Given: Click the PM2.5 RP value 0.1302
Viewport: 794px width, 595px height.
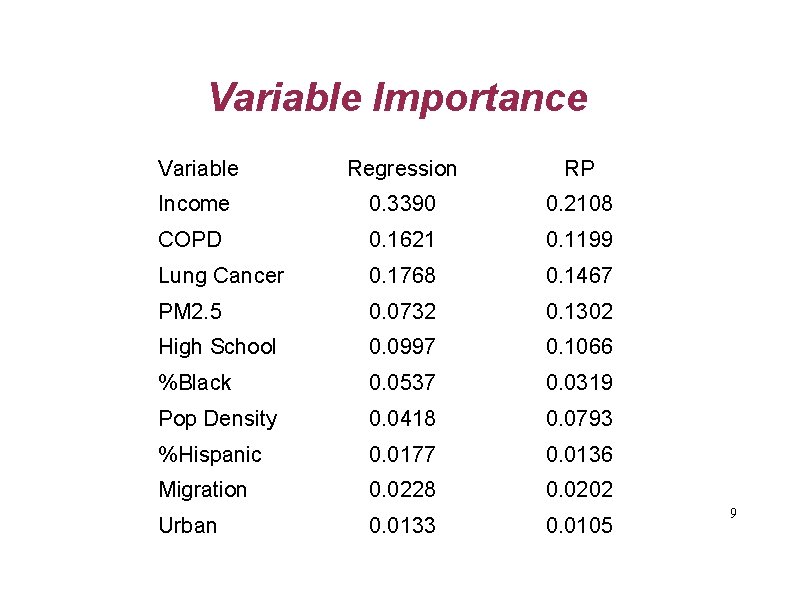Looking at the screenshot, I should tap(579, 311).
